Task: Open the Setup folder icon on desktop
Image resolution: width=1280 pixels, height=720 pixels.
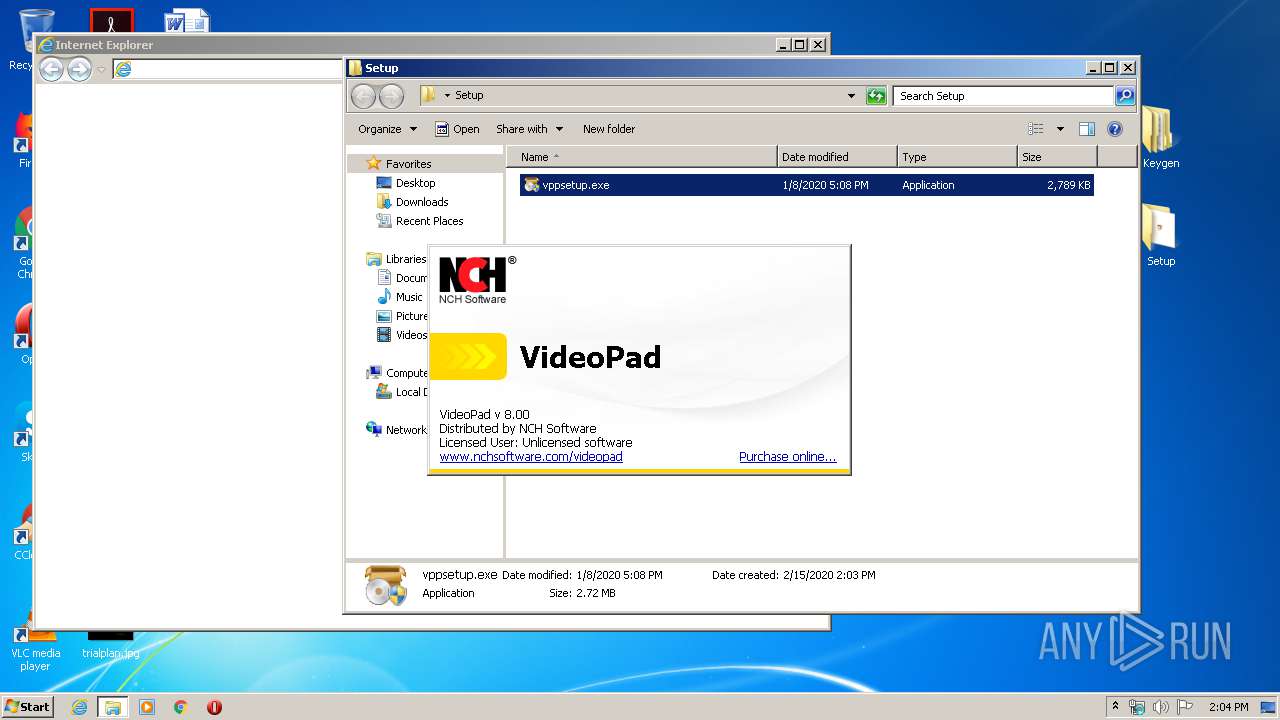Action: tap(1160, 236)
